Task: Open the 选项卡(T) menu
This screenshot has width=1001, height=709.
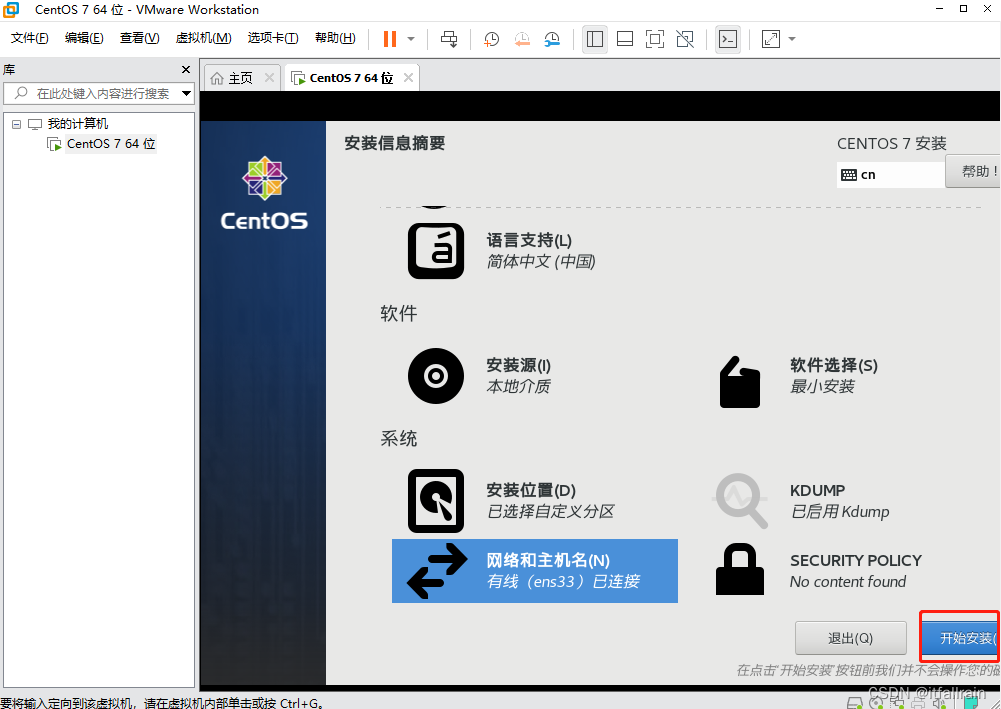Action: tap(273, 38)
